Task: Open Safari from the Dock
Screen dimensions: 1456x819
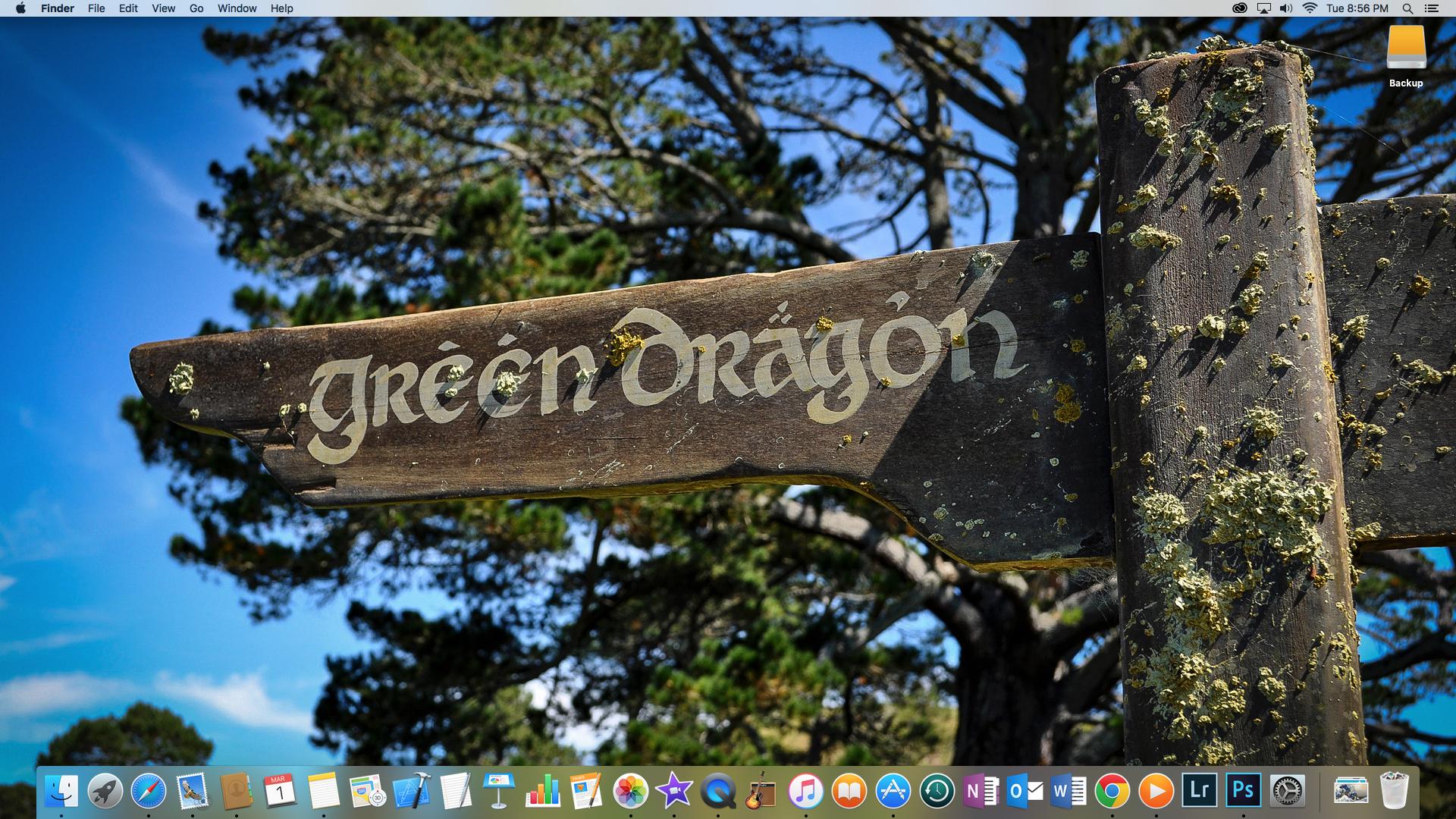Action: tap(149, 792)
